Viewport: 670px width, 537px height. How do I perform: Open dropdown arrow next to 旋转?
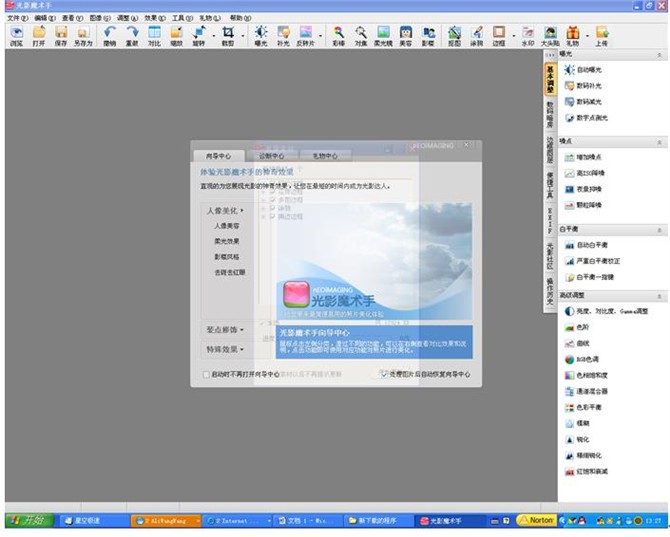tap(214, 36)
